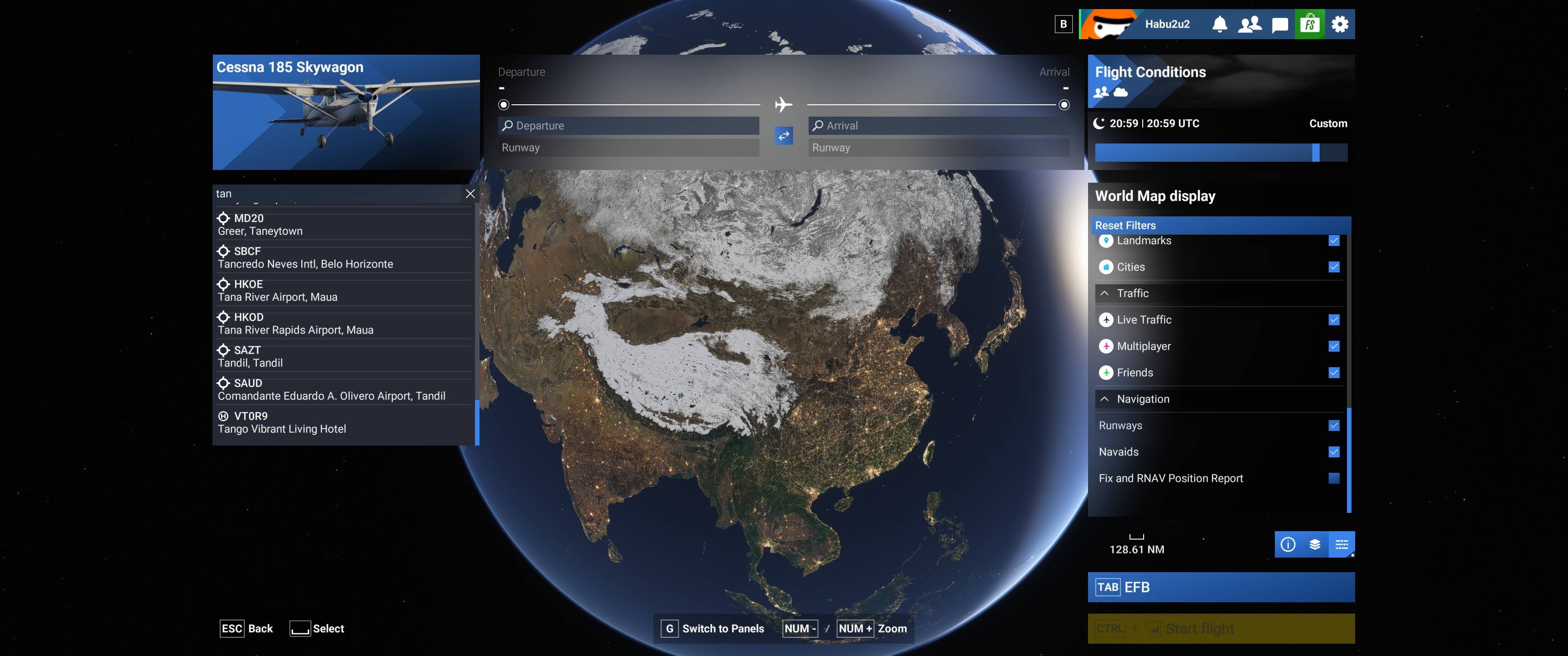
Task: Swap departure and arrival airports
Action: (784, 135)
